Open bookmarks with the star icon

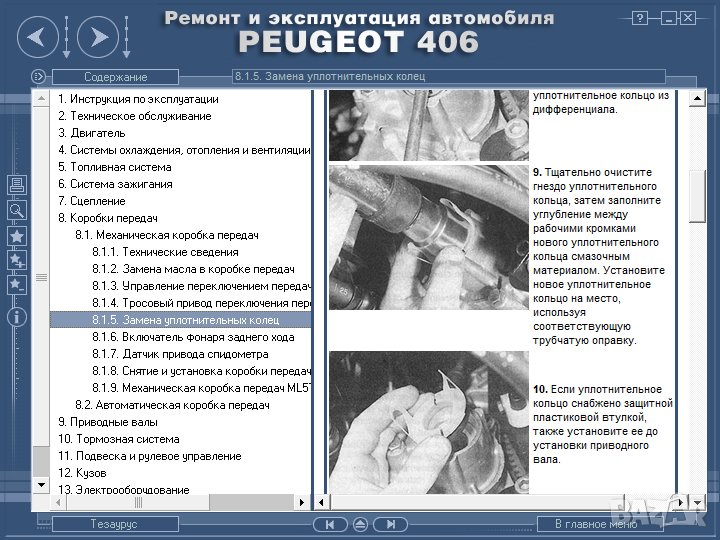coord(16,236)
